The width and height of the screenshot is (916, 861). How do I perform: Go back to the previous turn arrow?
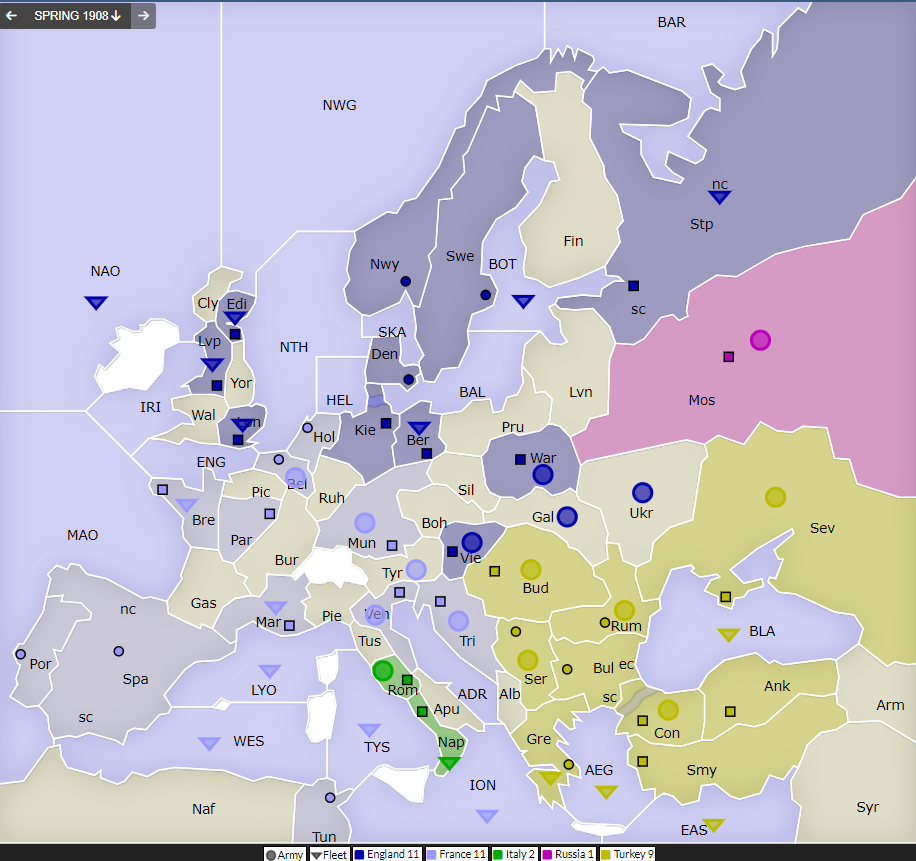pos(11,16)
